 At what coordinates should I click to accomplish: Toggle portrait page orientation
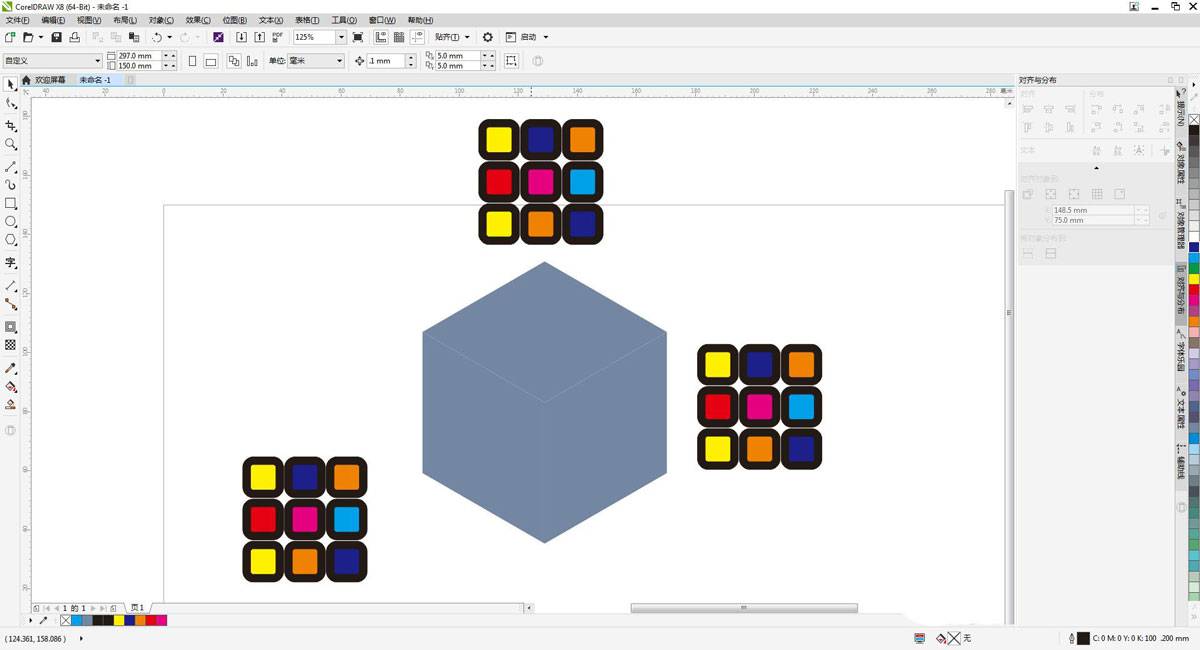pyautogui.click(x=192, y=61)
